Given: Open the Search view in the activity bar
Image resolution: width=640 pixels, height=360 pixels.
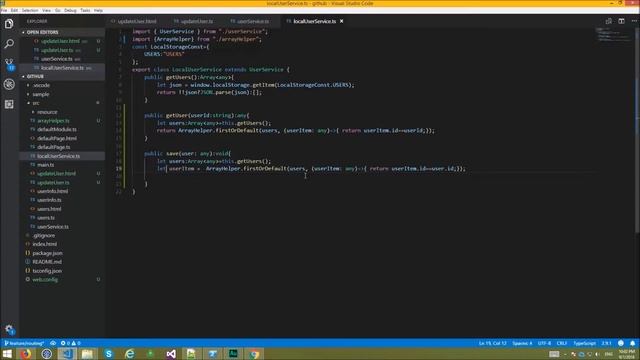Looking at the screenshot, I should (x=9, y=44).
